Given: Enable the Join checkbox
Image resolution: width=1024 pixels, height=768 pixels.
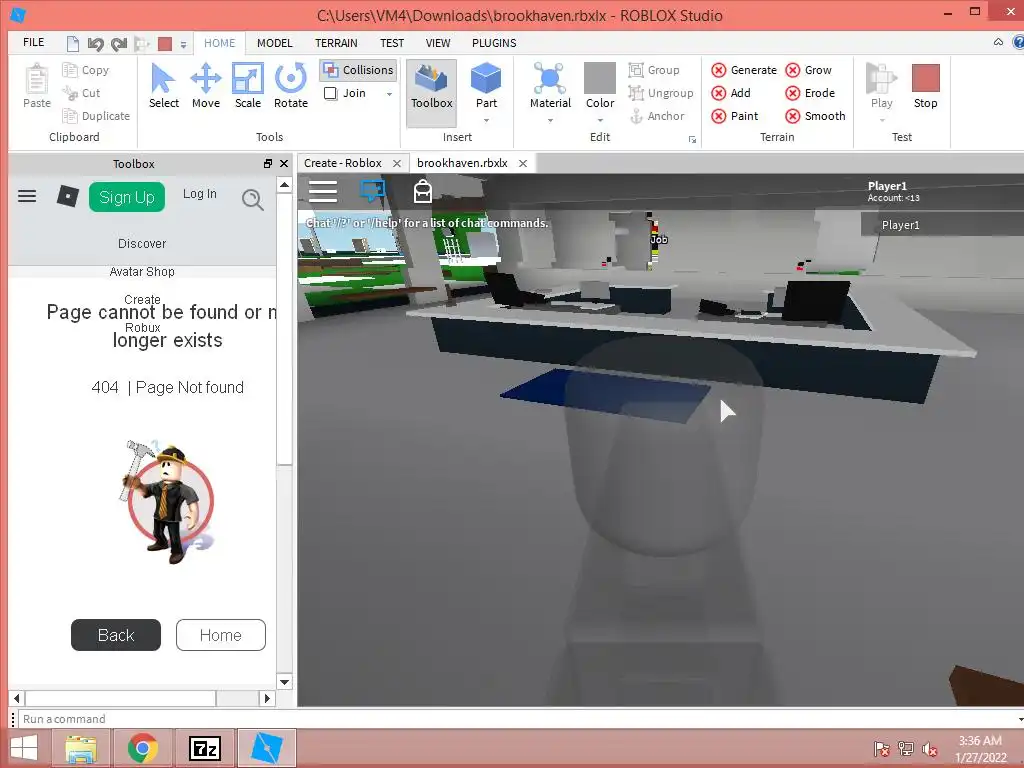Looking at the screenshot, I should coord(330,93).
